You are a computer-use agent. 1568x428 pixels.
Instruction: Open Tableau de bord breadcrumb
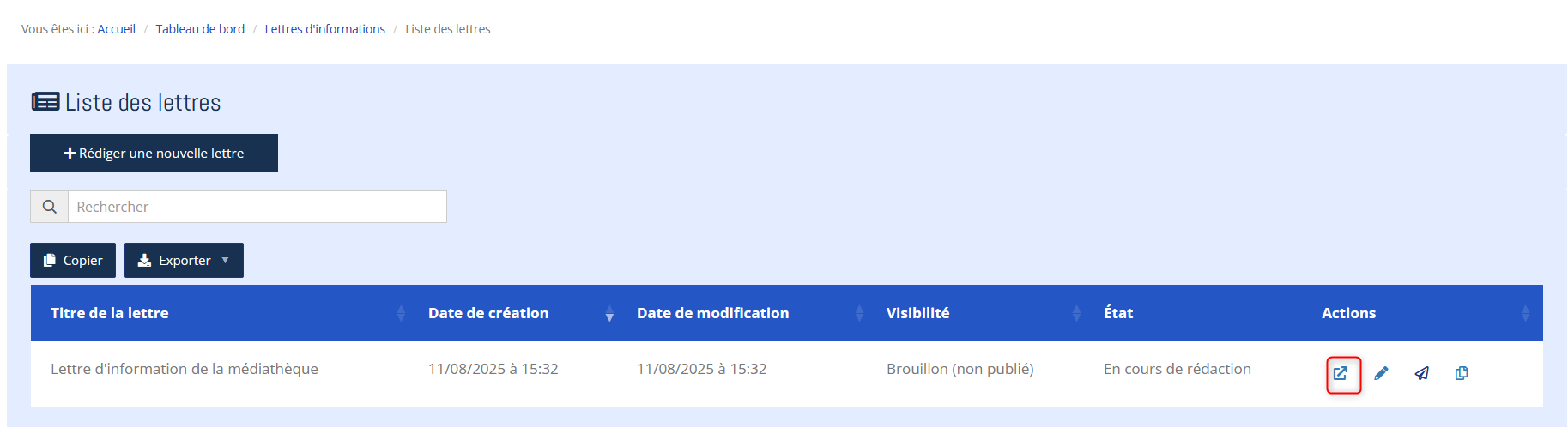point(200,29)
